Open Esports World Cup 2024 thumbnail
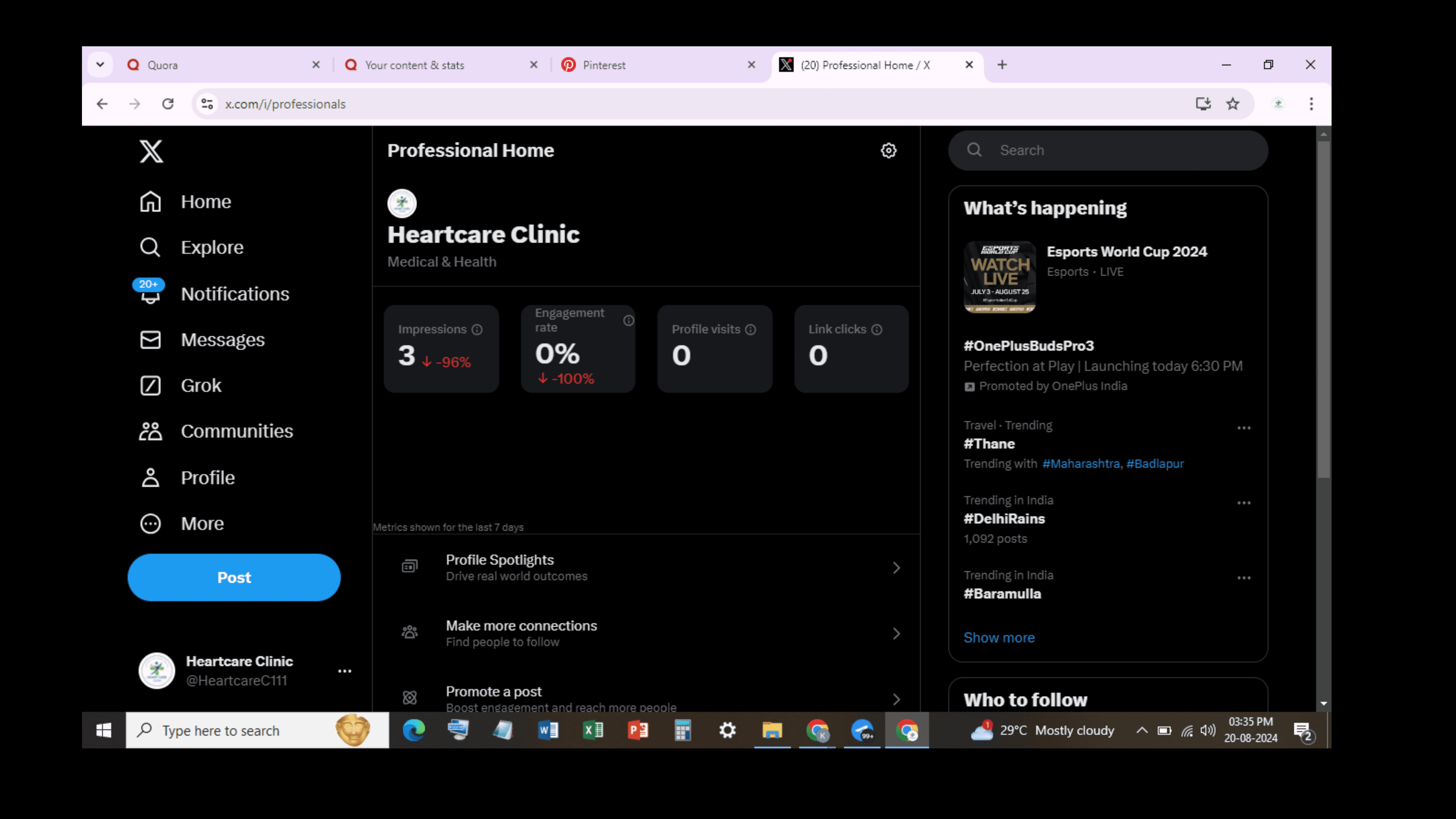Viewport: 1456px width, 819px height. tap(999, 277)
